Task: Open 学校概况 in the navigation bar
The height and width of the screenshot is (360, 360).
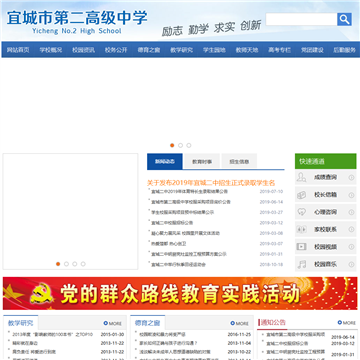Action: coord(51,50)
